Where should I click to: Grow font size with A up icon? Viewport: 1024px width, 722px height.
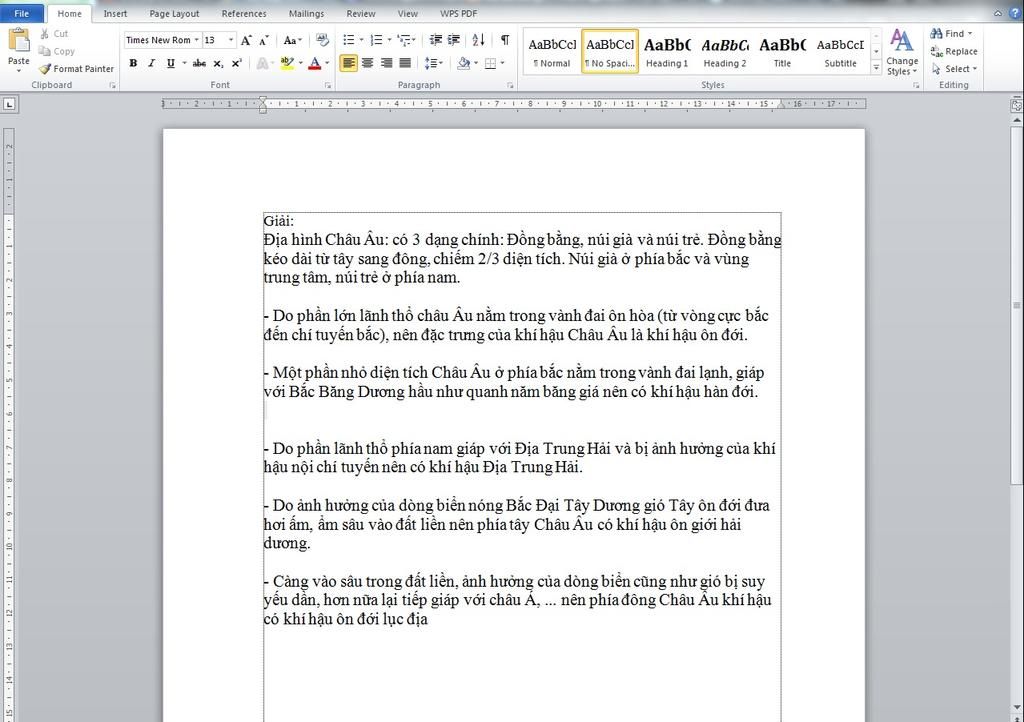[x=246, y=40]
